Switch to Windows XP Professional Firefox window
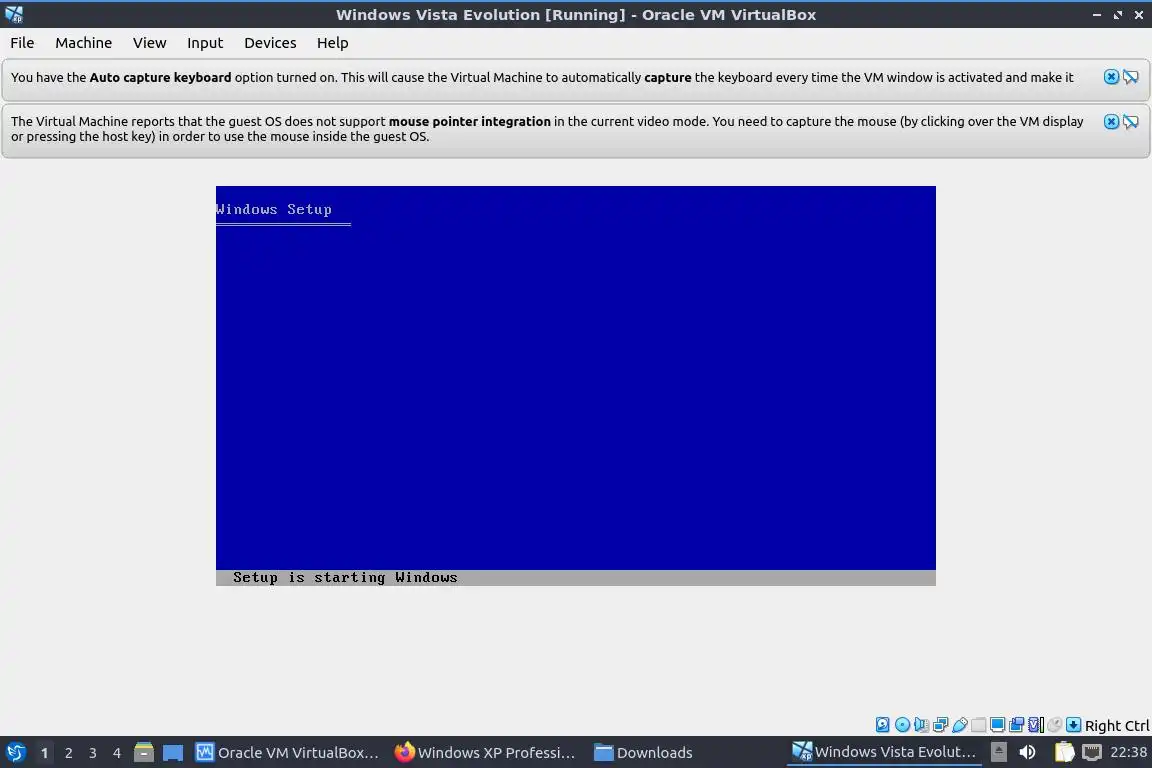1152x768 pixels. pyautogui.click(x=485, y=753)
